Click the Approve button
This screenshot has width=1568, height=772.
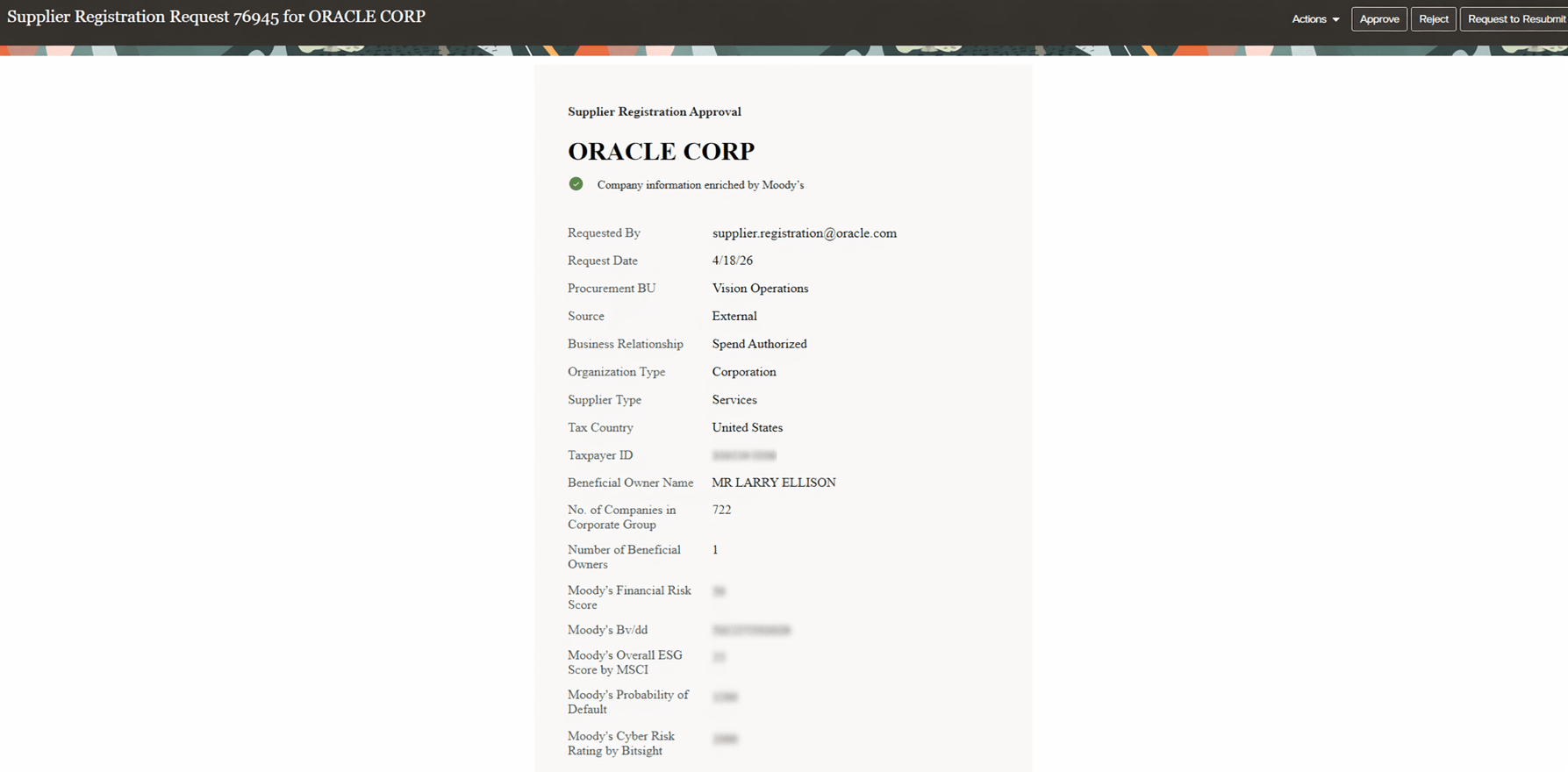pyautogui.click(x=1379, y=19)
